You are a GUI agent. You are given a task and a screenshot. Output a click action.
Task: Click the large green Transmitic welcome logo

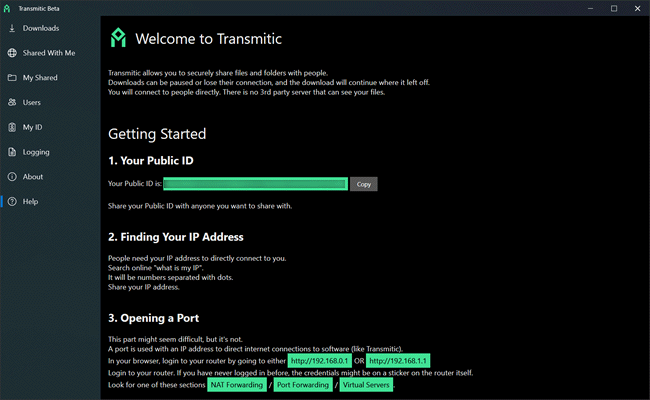(118, 39)
